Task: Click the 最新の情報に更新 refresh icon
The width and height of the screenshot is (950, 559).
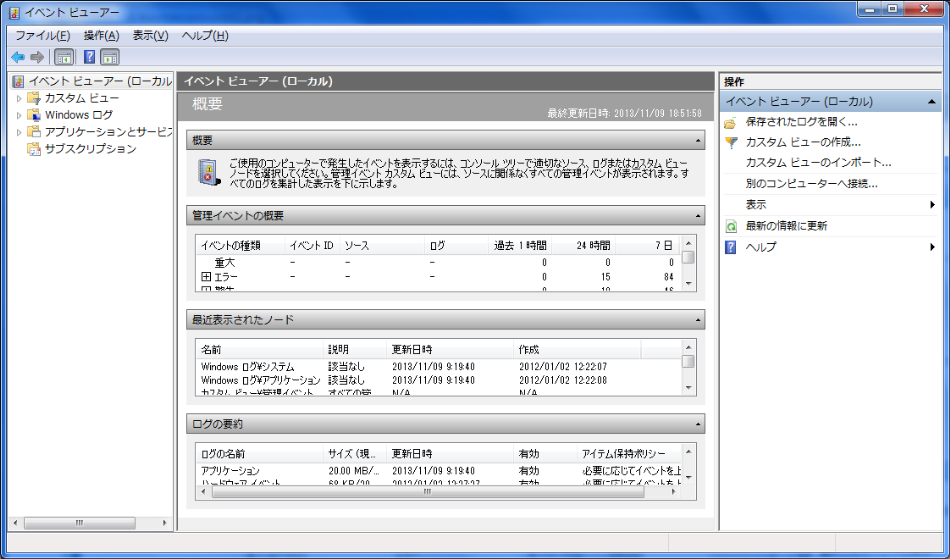Action: coord(731,227)
